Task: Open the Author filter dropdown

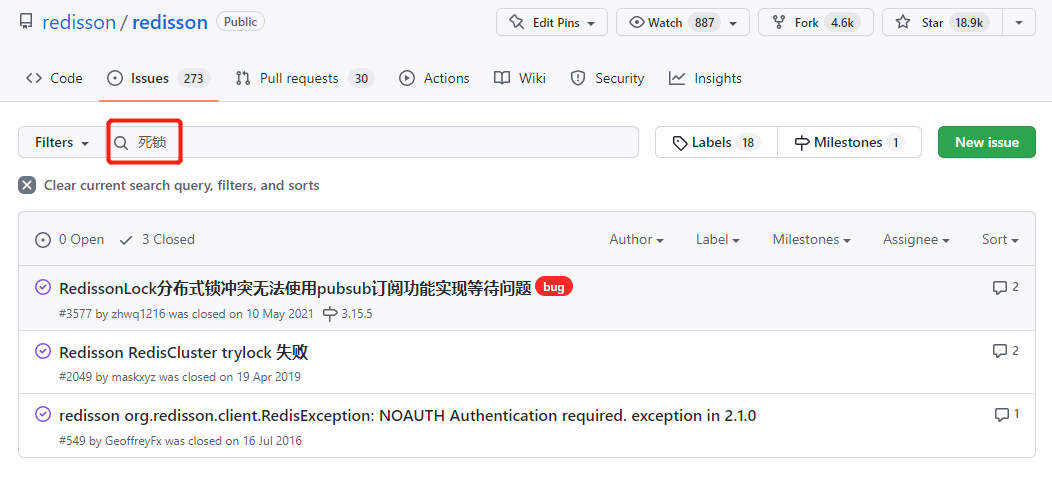Action: pyautogui.click(x=637, y=240)
